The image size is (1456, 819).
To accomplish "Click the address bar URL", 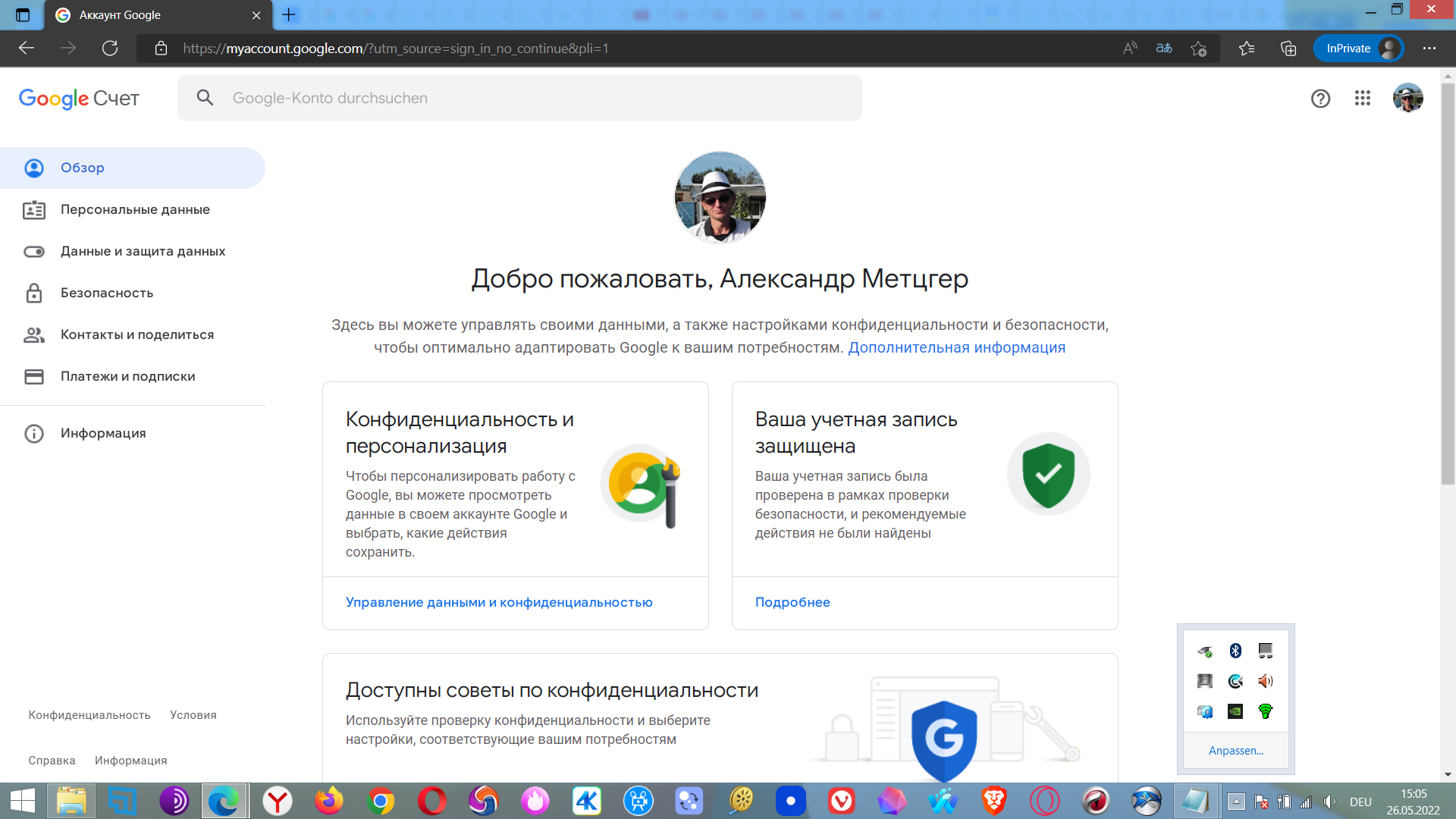I will pyautogui.click(x=396, y=49).
